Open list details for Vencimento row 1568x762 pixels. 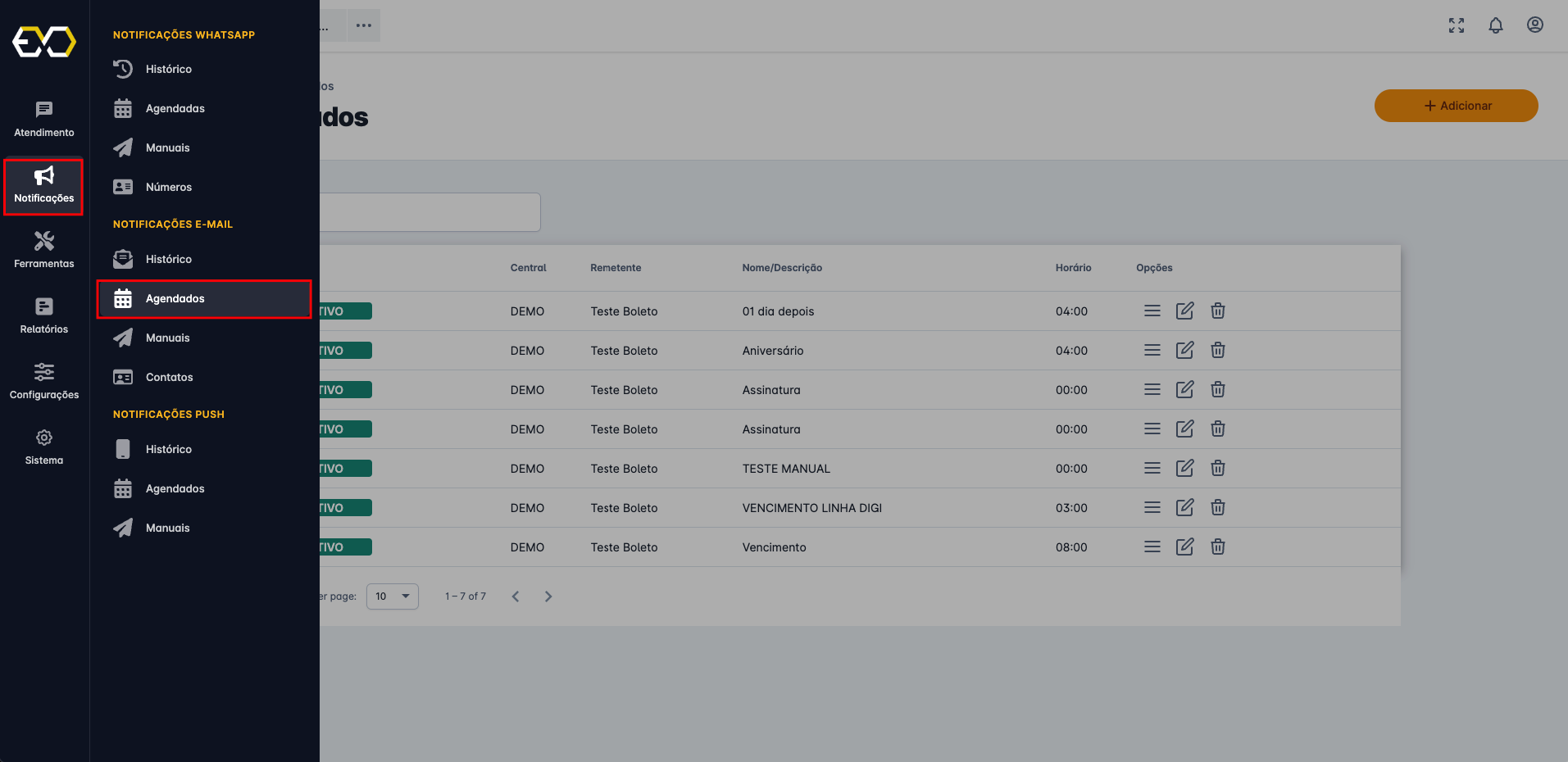1152,547
